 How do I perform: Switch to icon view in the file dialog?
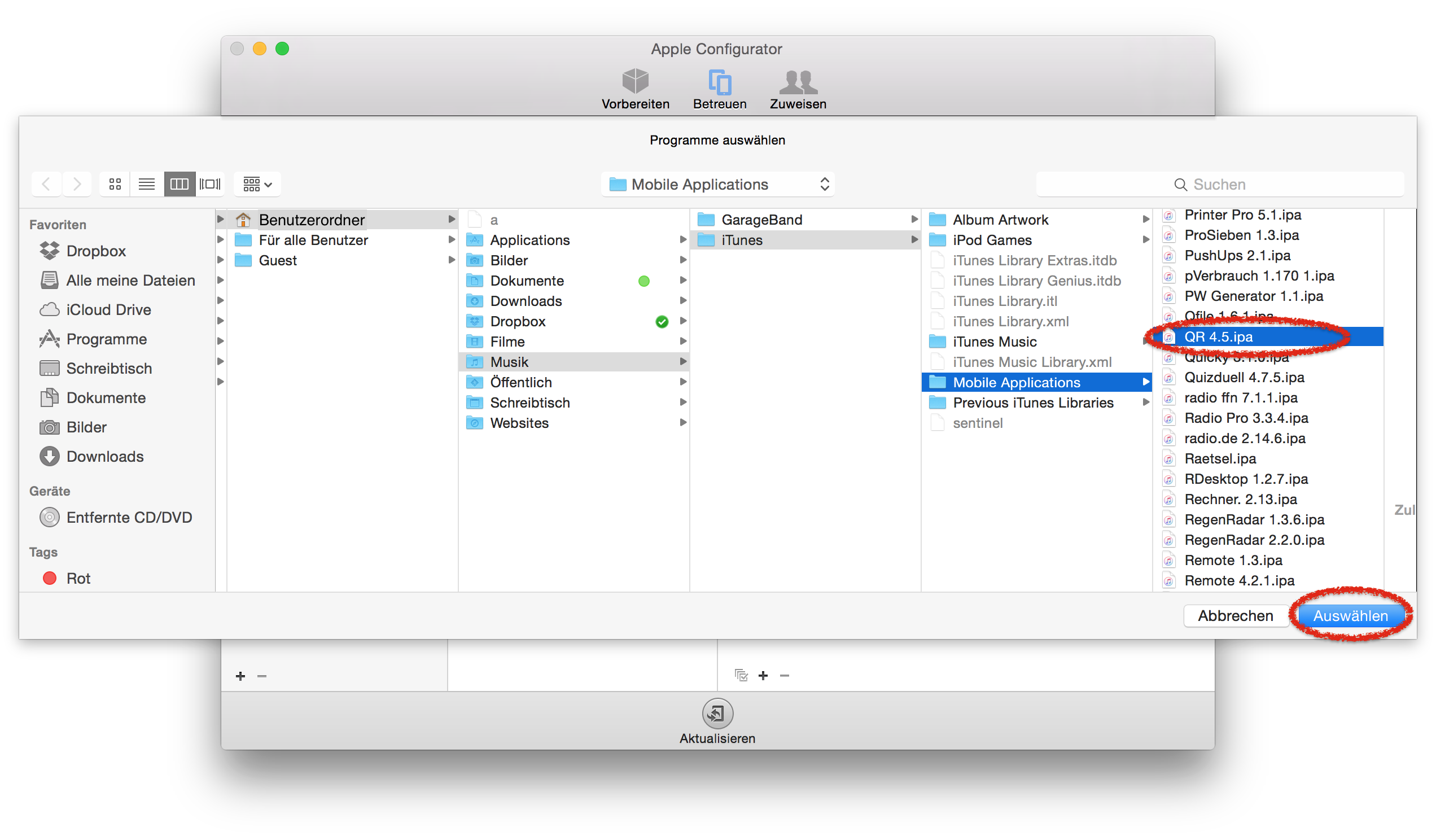tap(115, 184)
